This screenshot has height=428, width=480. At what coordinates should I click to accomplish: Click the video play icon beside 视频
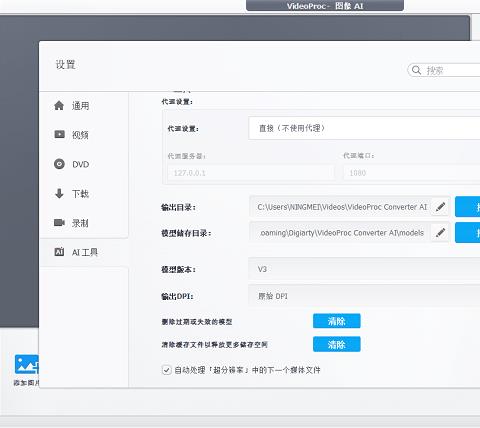(59, 134)
